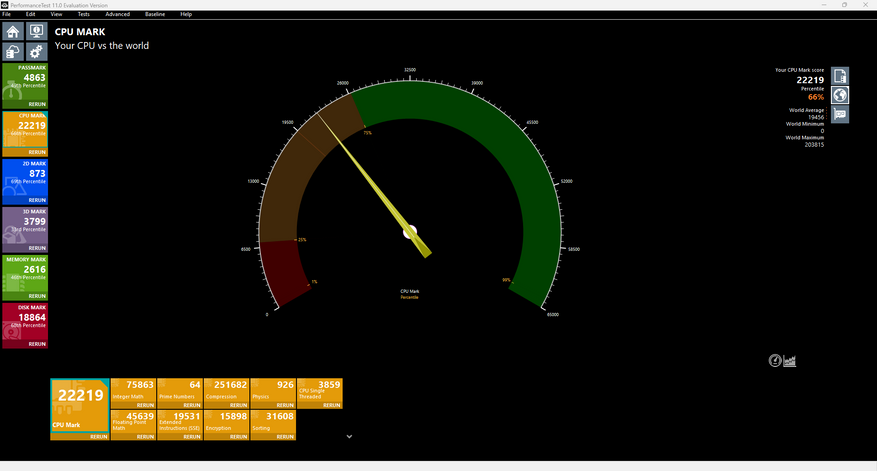This screenshot has height=471, width=877.
Task: Open the Advanced menu
Action: click(x=117, y=15)
